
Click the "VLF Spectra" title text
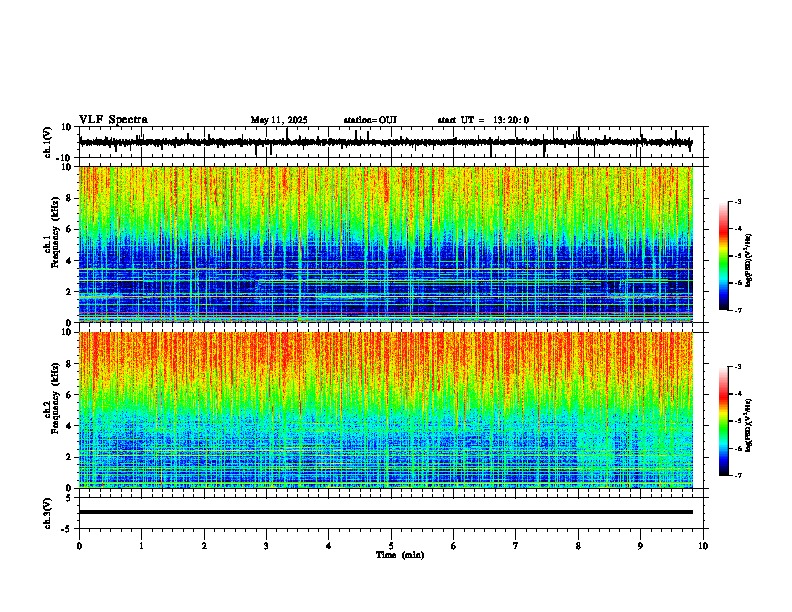tap(113, 120)
